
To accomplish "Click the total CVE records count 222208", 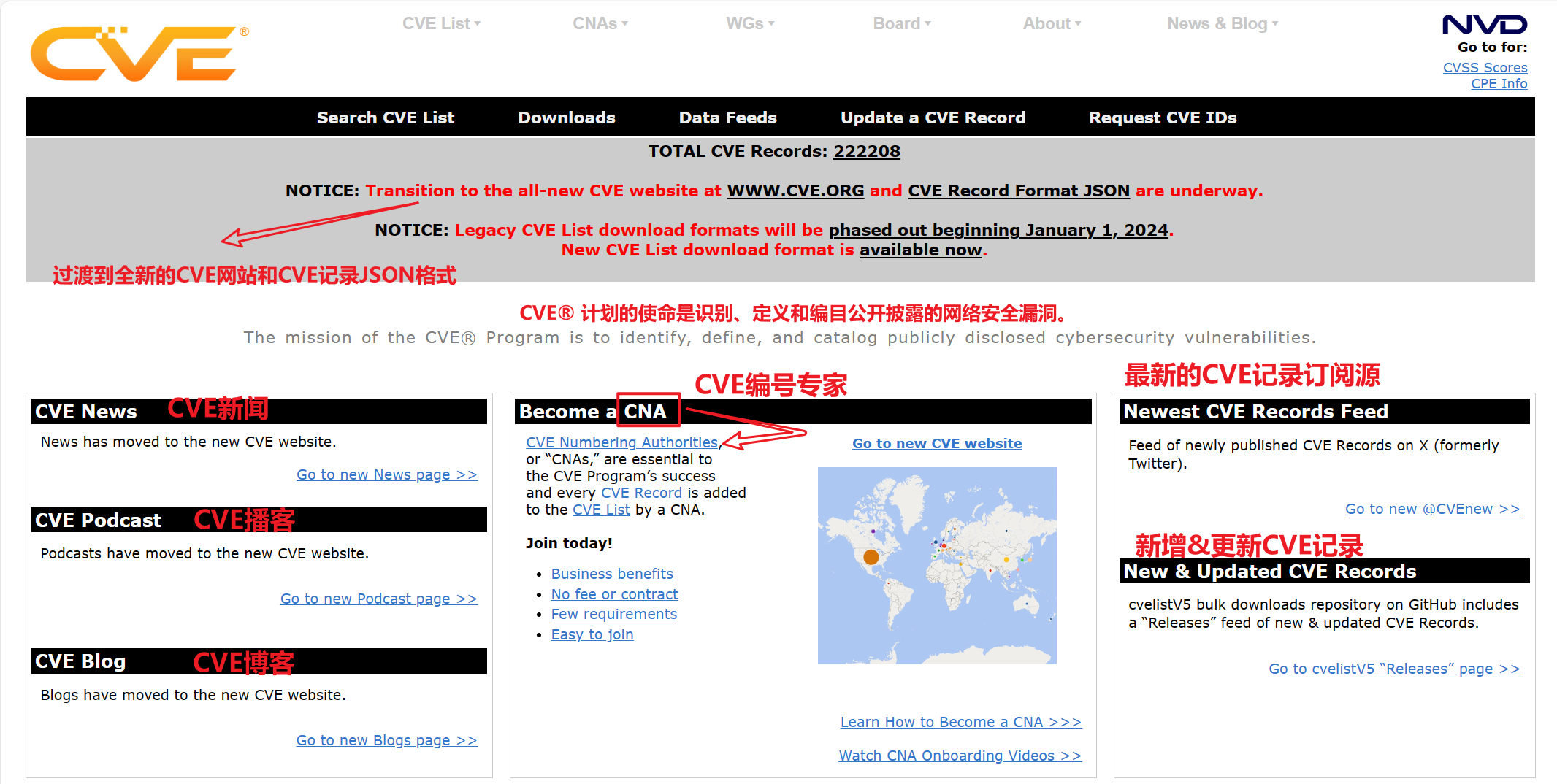I will tap(866, 151).
